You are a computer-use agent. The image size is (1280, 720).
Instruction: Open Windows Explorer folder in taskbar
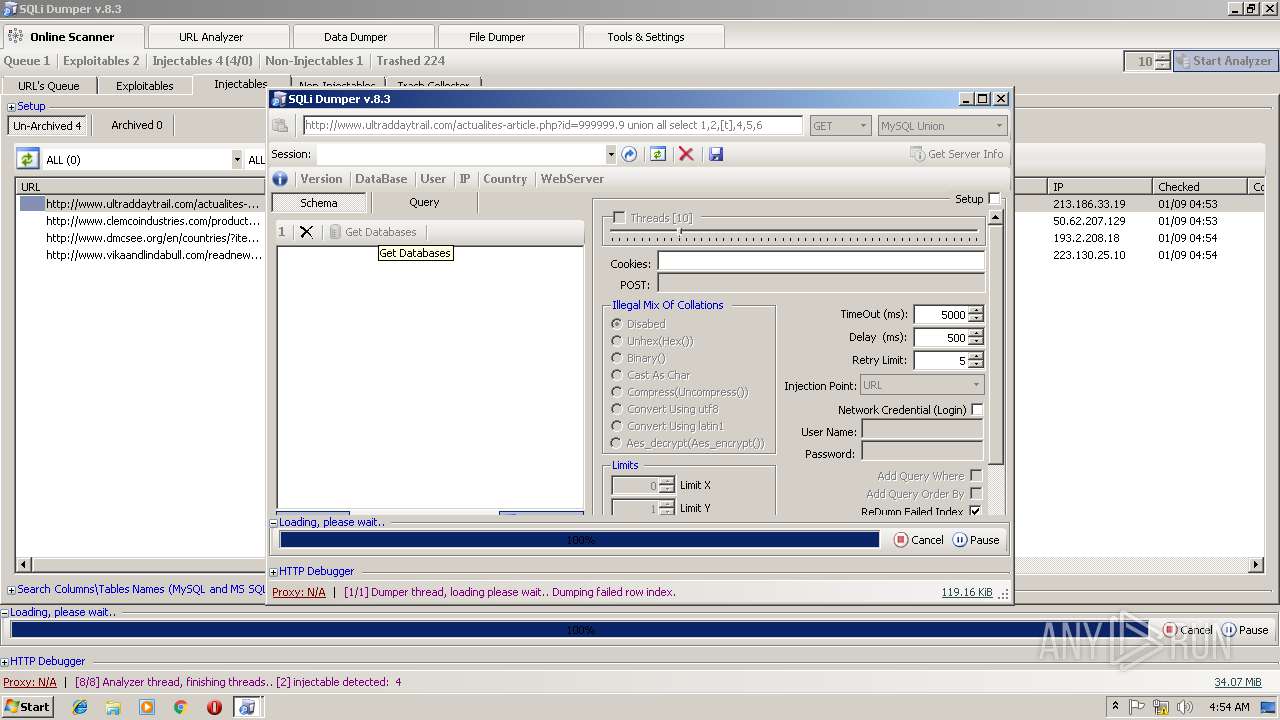point(113,707)
